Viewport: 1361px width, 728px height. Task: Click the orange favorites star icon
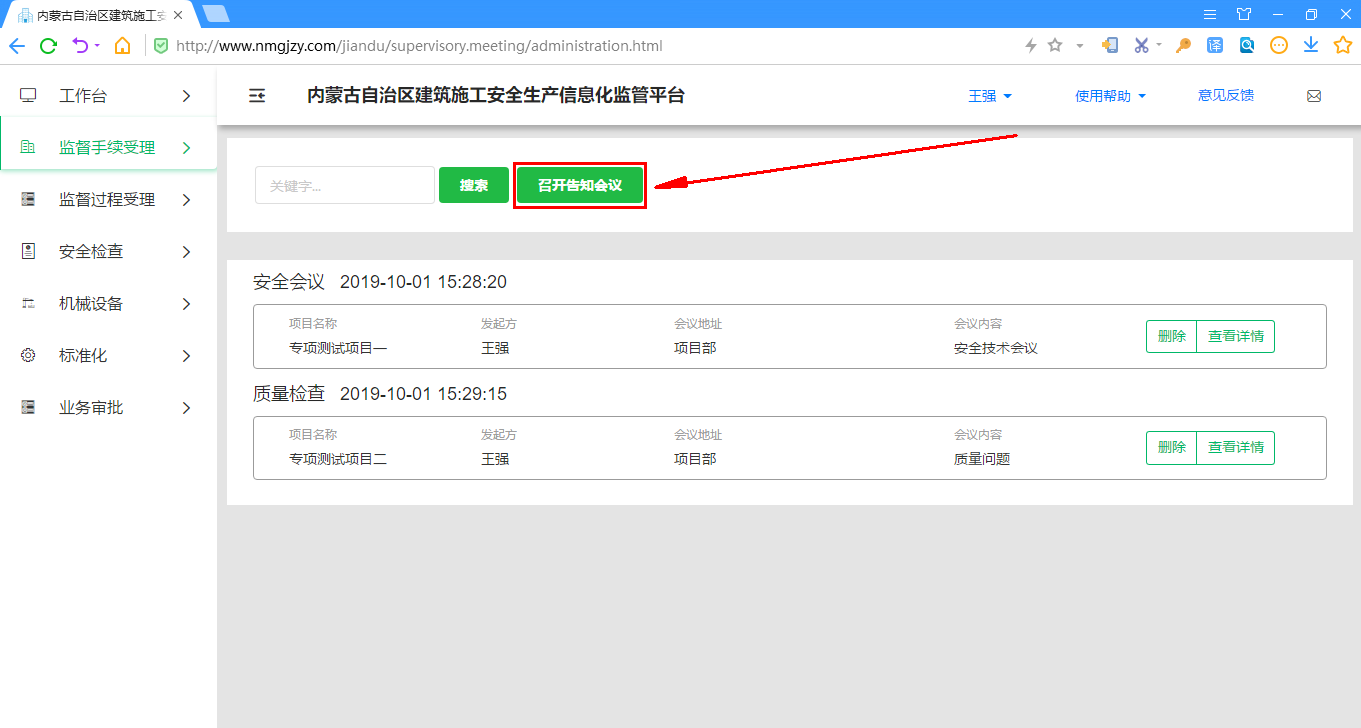click(1343, 46)
